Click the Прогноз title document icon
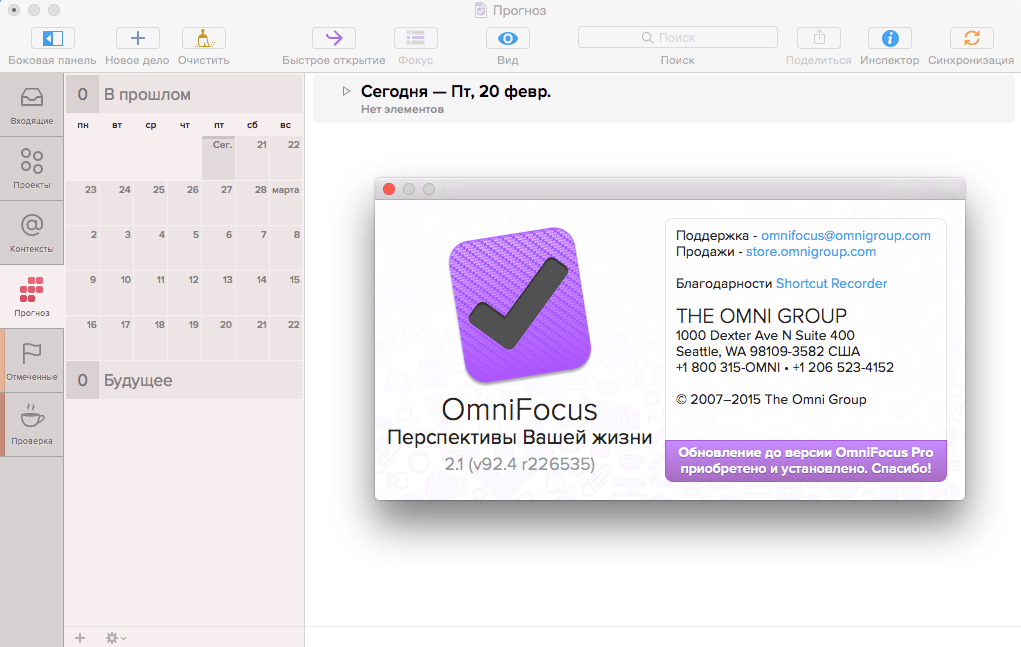 (x=481, y=10)
